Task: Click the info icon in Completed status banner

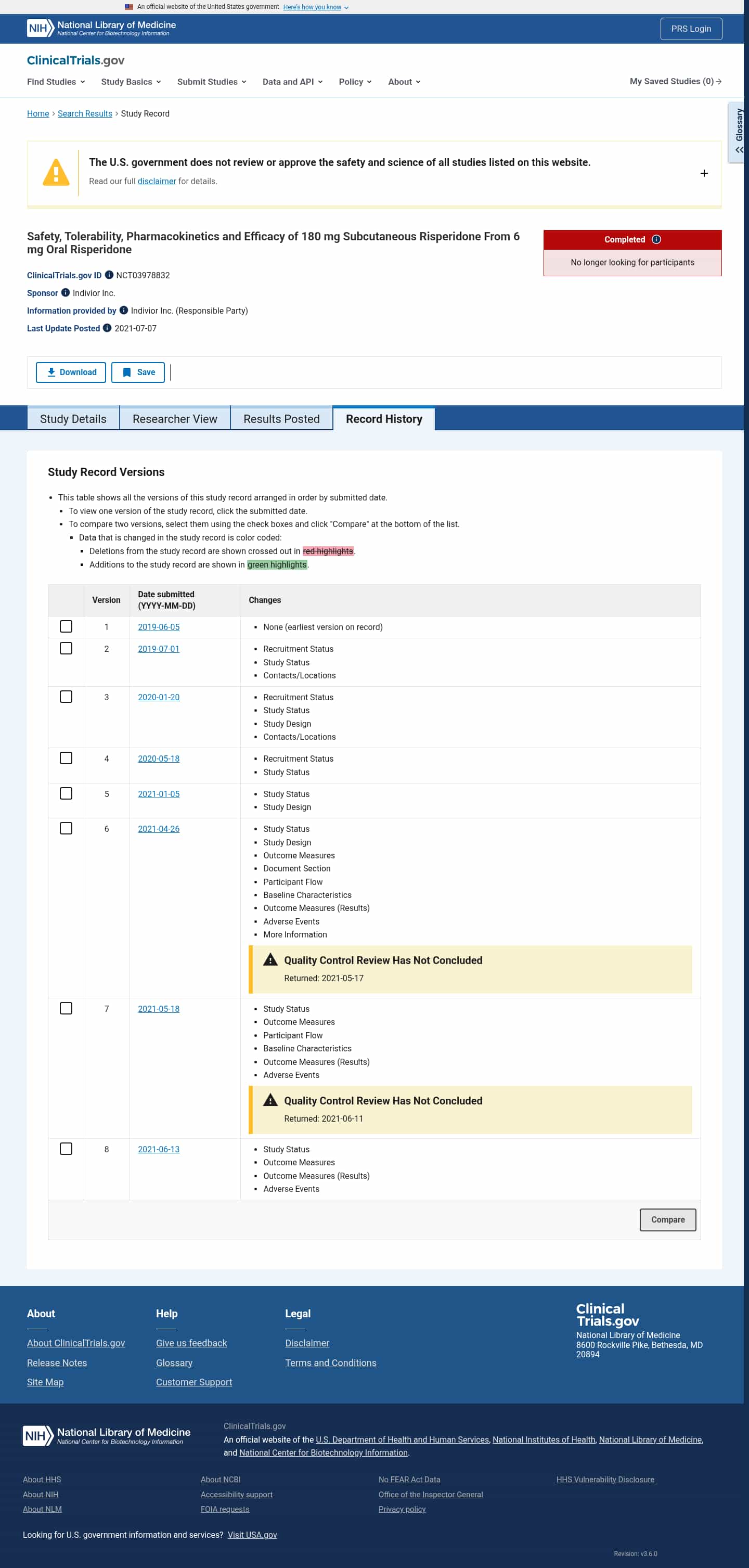Action: 656,239
